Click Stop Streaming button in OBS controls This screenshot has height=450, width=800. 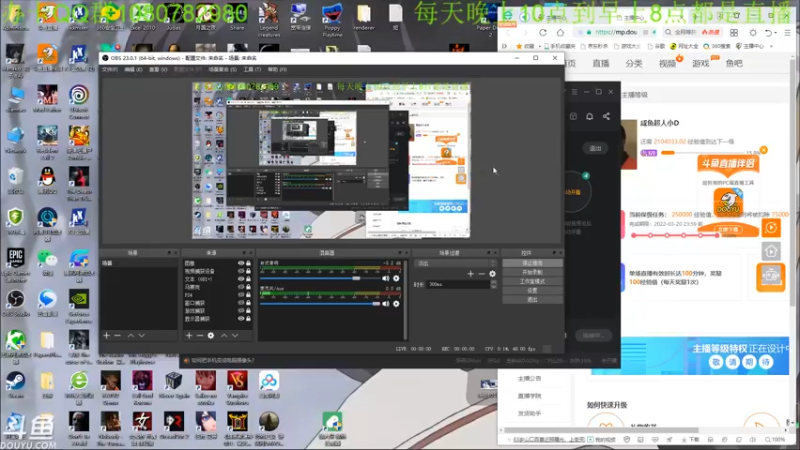coord(533,263)
